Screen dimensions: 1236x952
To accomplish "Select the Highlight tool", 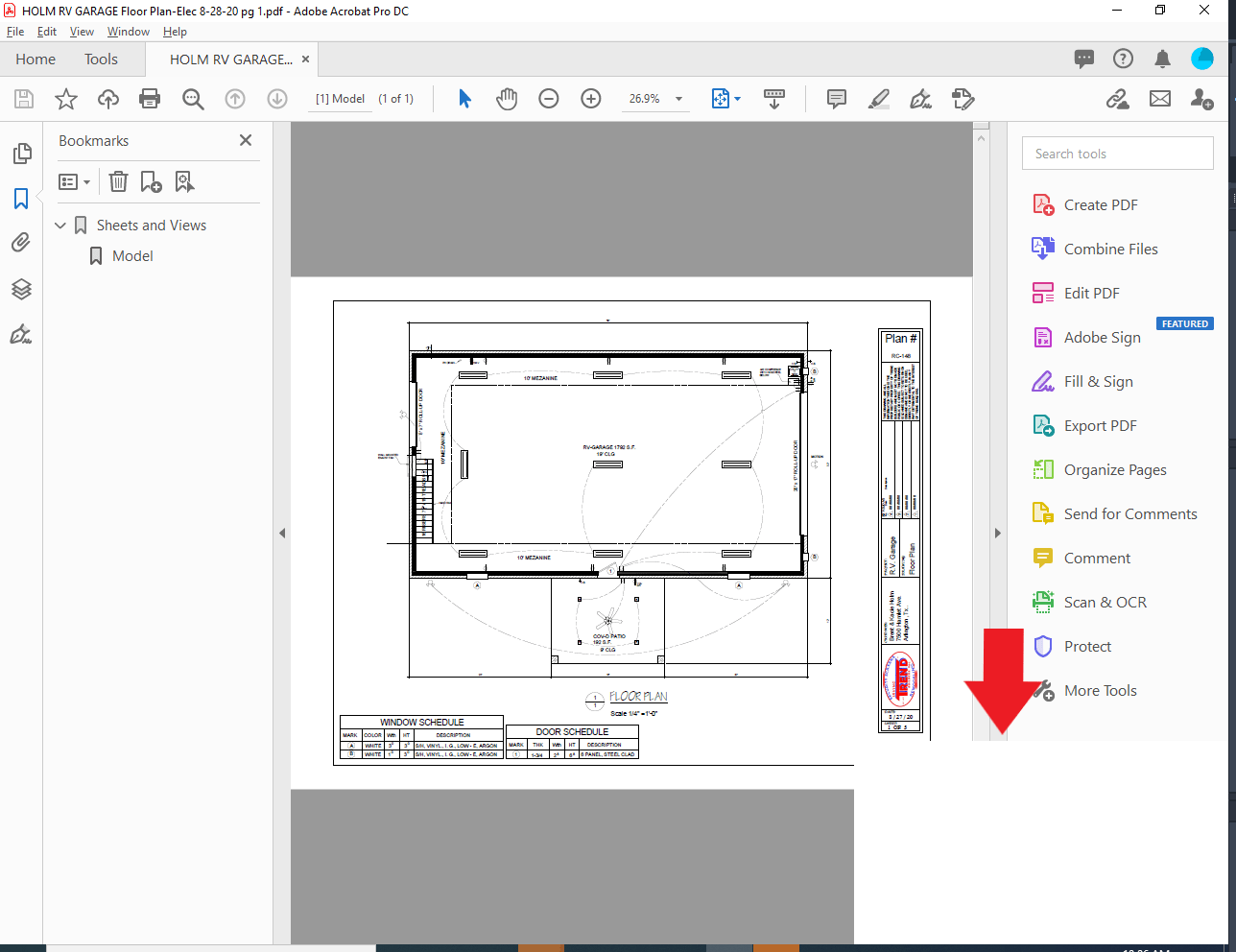I will [x=878, y=99].
